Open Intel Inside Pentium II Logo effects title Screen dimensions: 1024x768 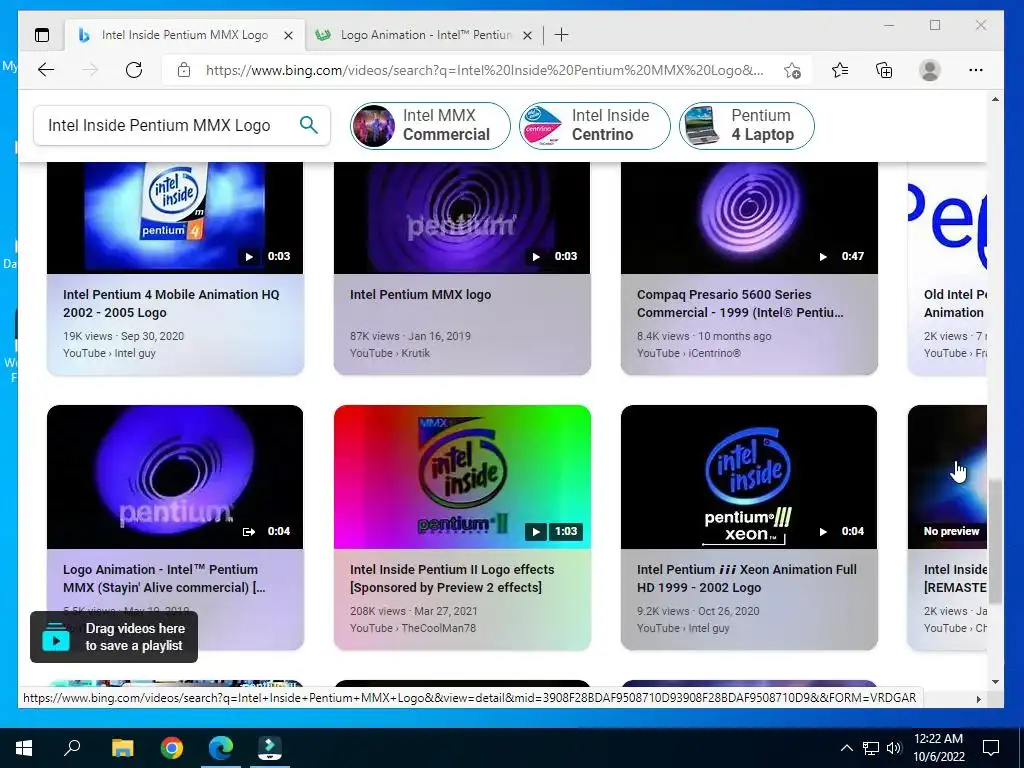[452, 578]
